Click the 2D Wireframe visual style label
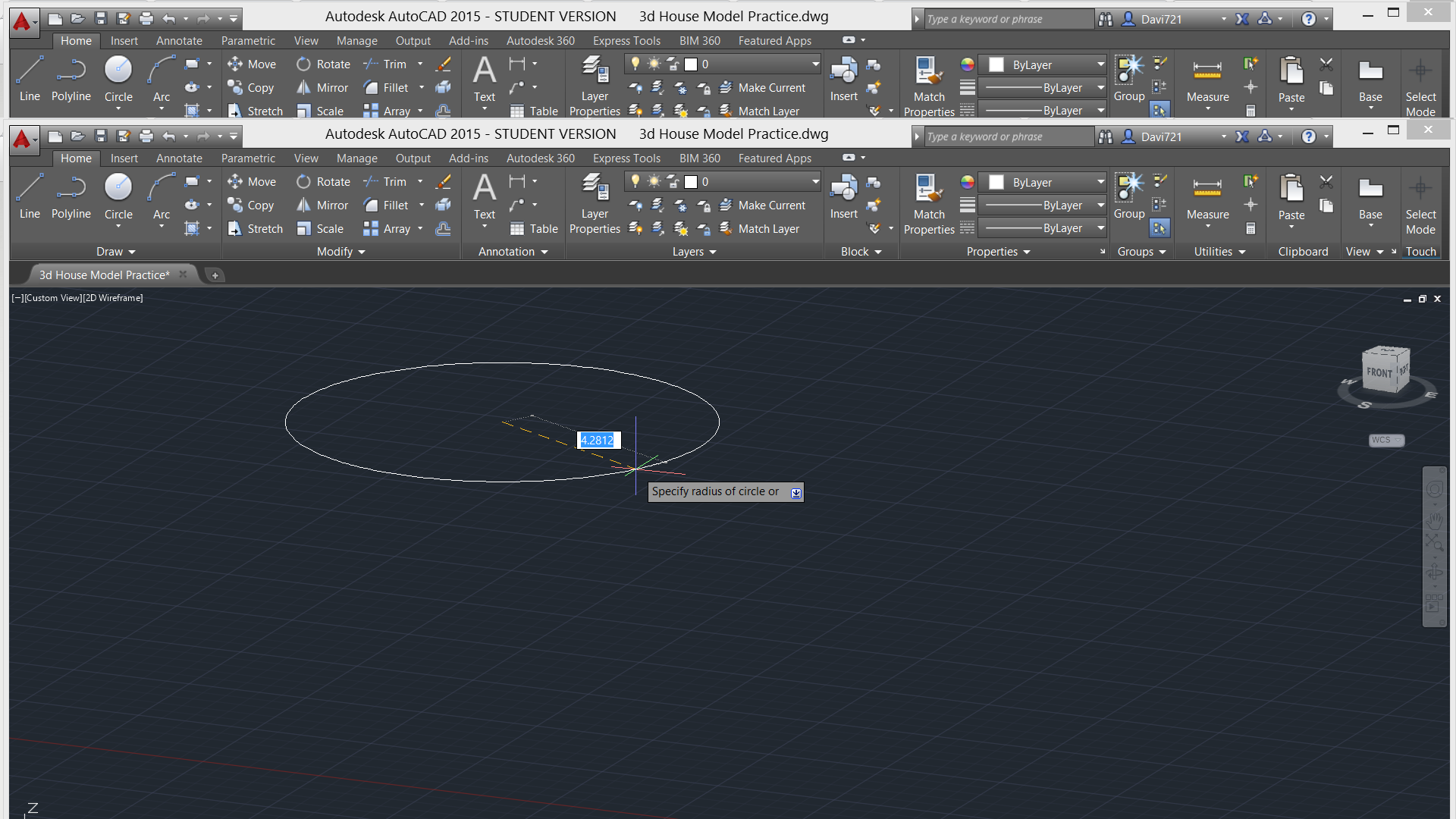The image size is (1456, 819). point(113,298)
